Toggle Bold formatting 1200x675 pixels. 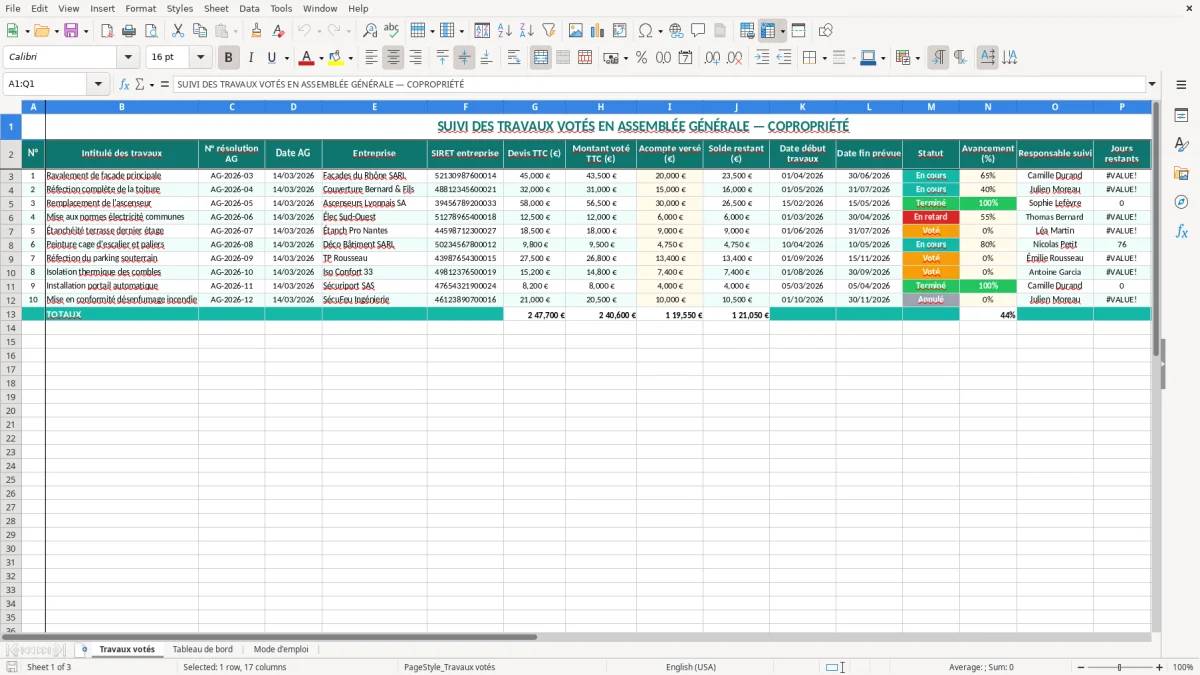point(229,58)
